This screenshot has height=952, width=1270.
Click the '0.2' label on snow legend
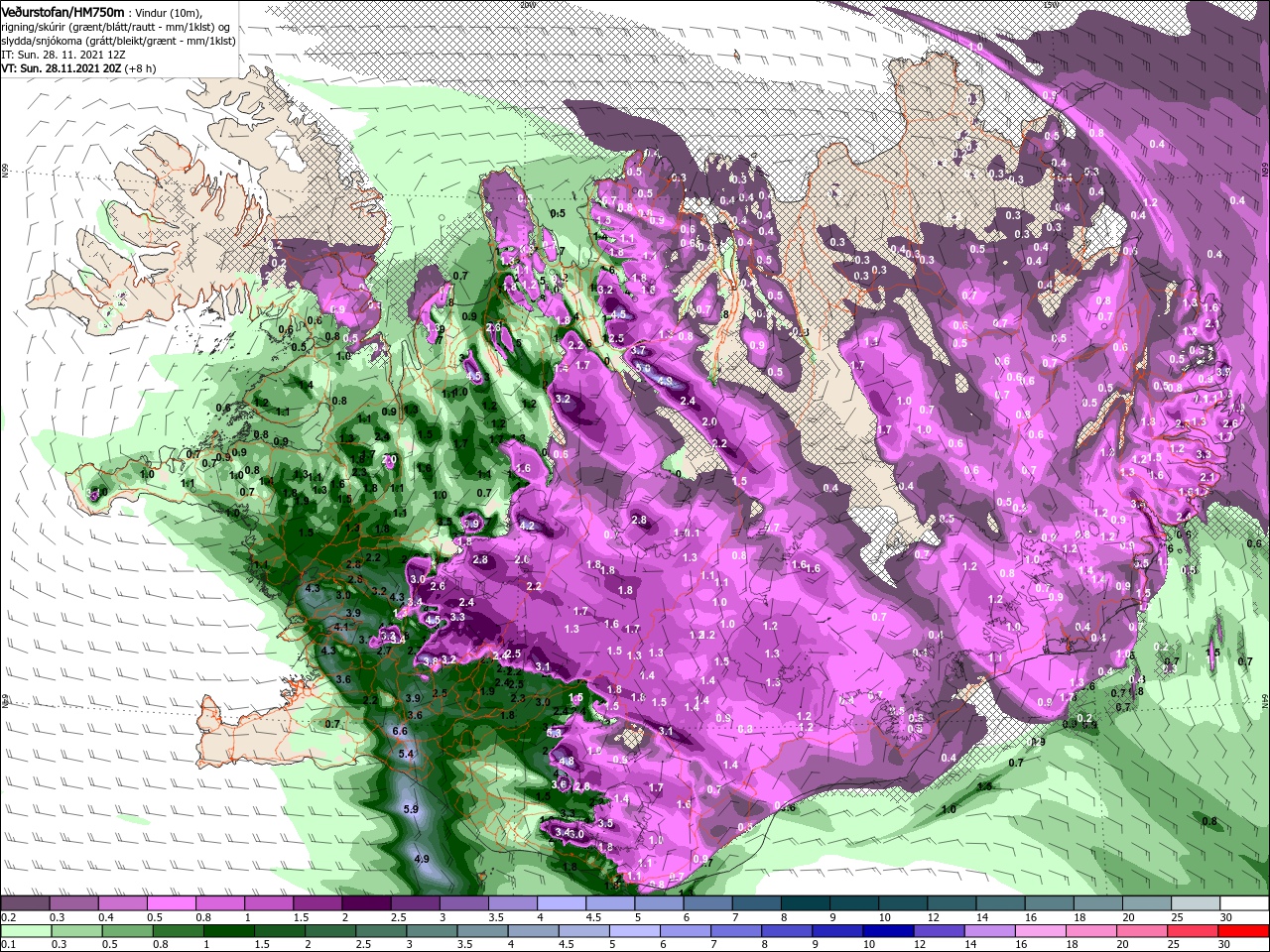(x=7, y=917)
